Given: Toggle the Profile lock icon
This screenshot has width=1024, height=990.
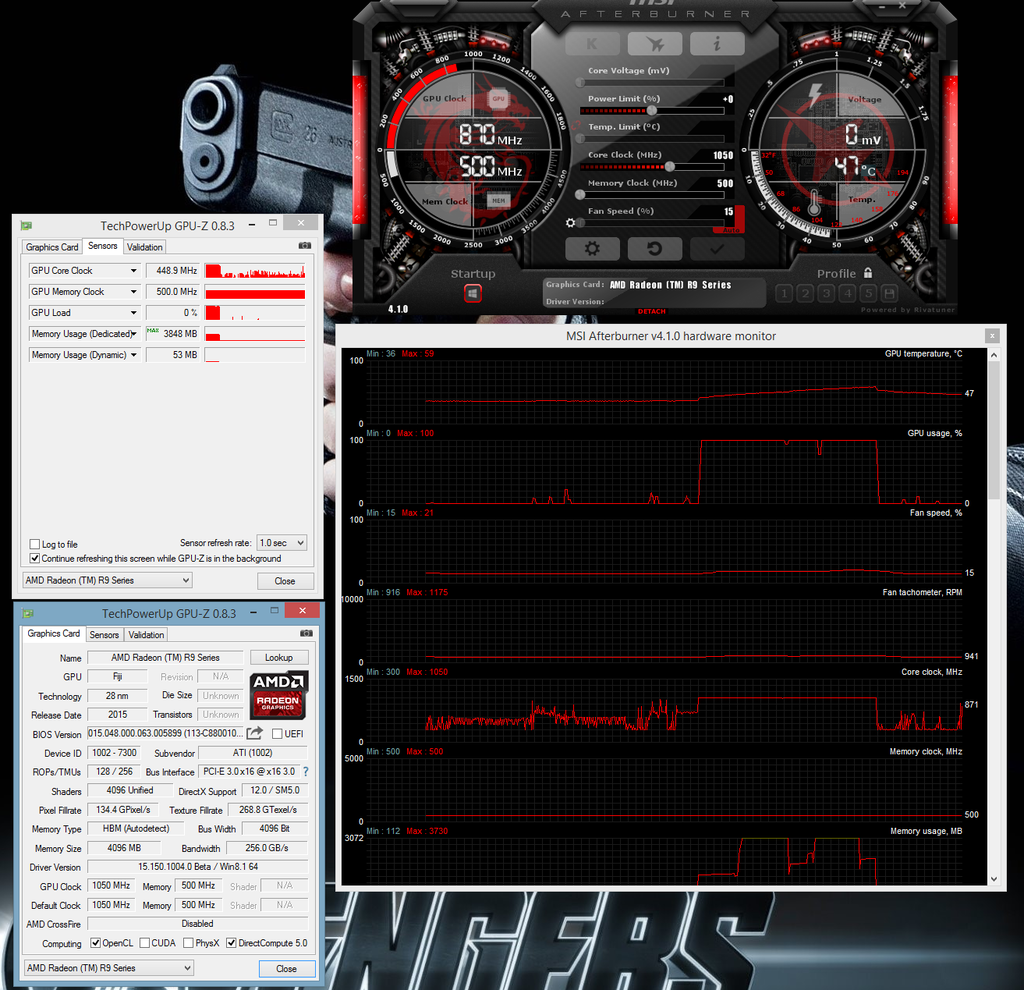Looking at the screenshot, I should 868,273.
